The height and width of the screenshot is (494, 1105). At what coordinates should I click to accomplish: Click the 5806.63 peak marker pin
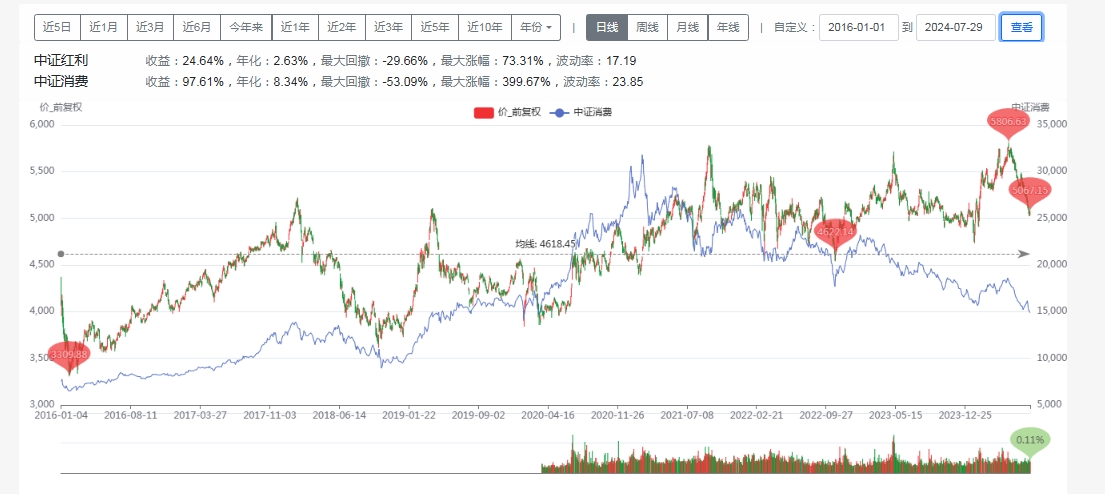click(x=1008, y=122)
